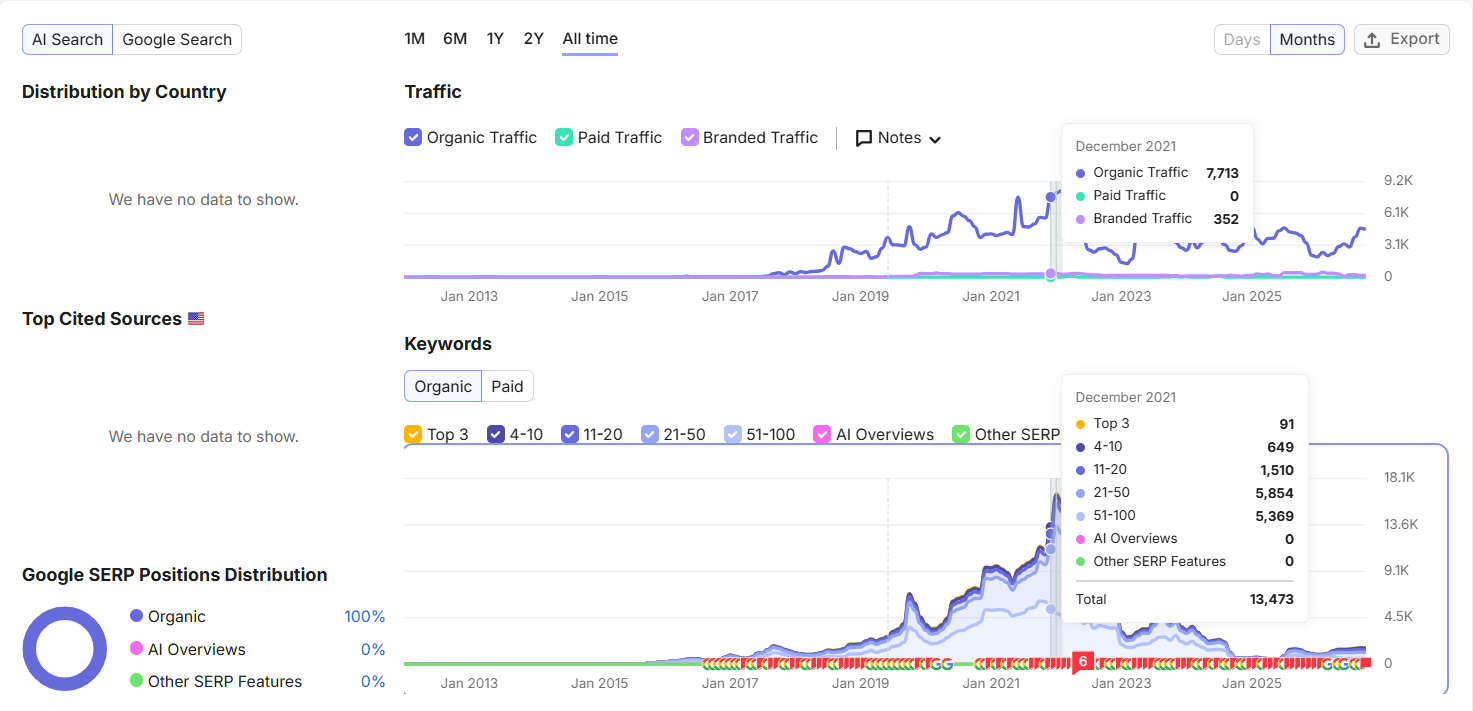
Task: Click the Total 13,473 value in Keywords tooltip
Action: pos(1270,599)
